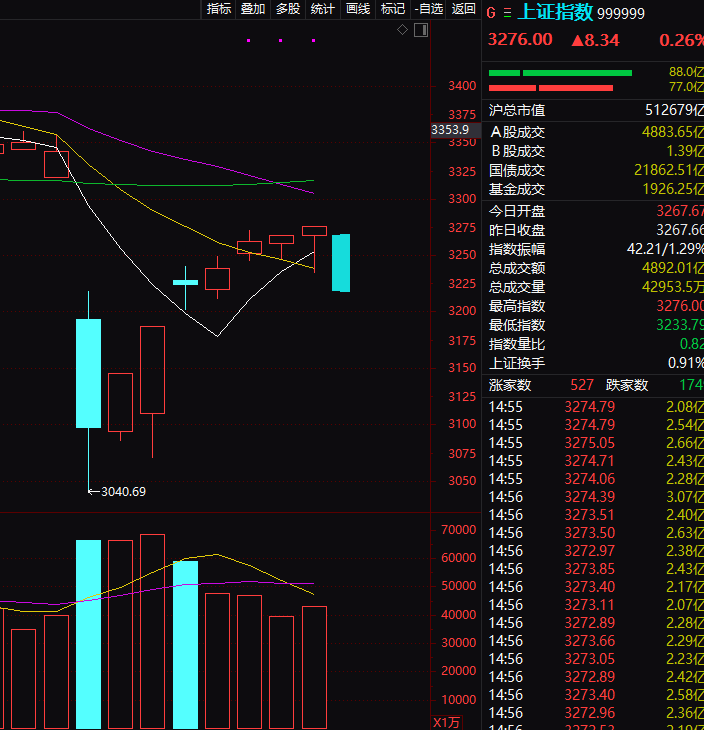Viewport: 704px width, 730px height.
Task: Click the 3353.9 cursor price tag
Action: tap(455, 130)
